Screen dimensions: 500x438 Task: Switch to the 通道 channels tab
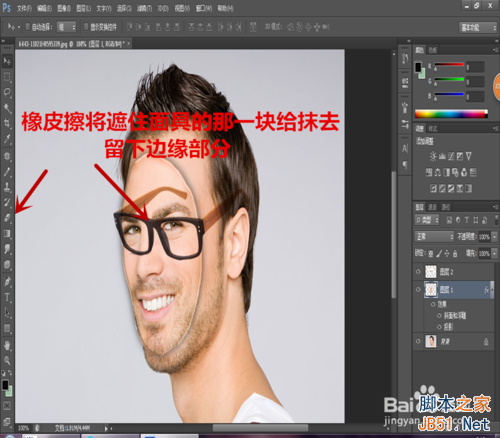[432, 207]
